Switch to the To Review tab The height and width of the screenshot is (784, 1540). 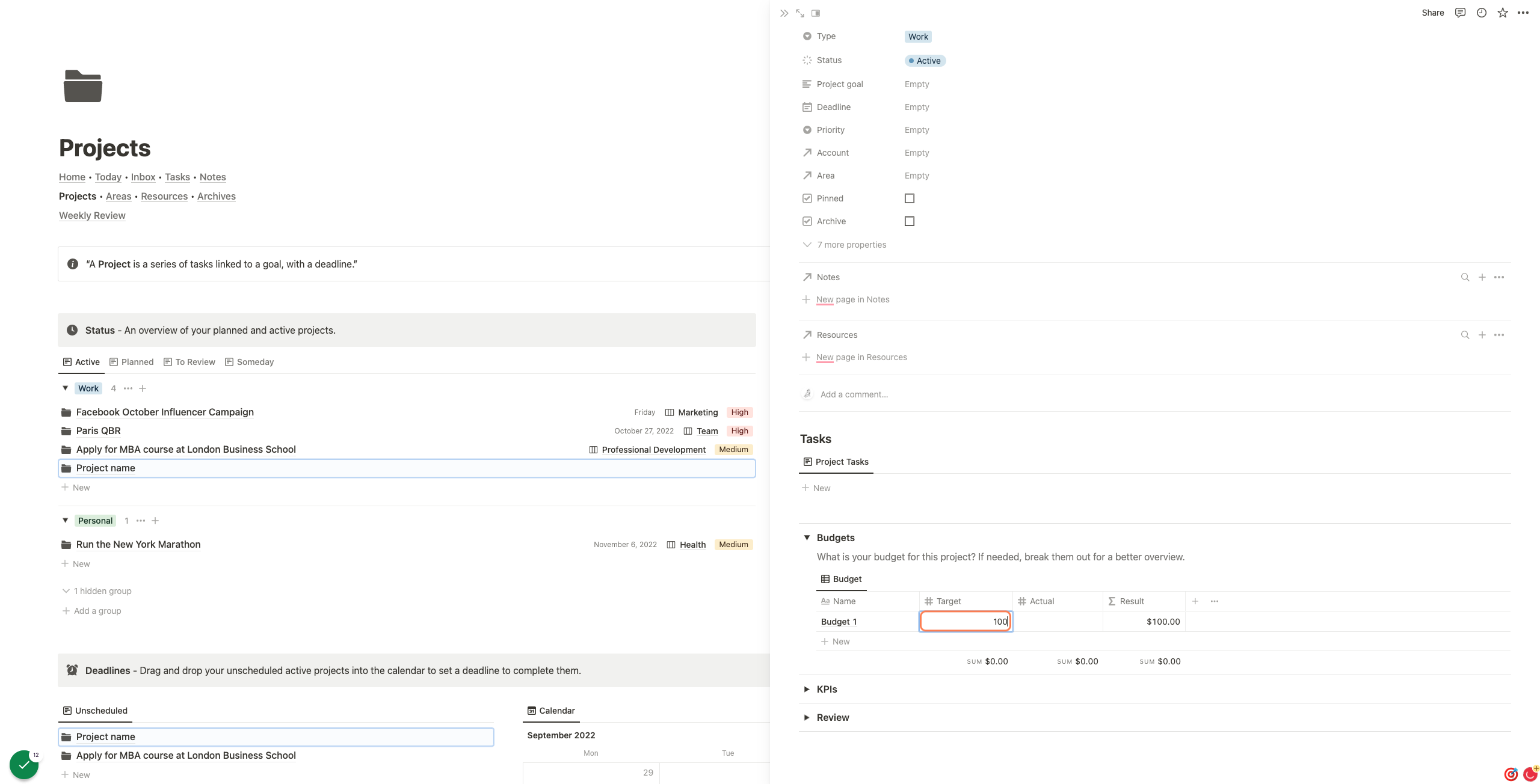tap(189, 362)
